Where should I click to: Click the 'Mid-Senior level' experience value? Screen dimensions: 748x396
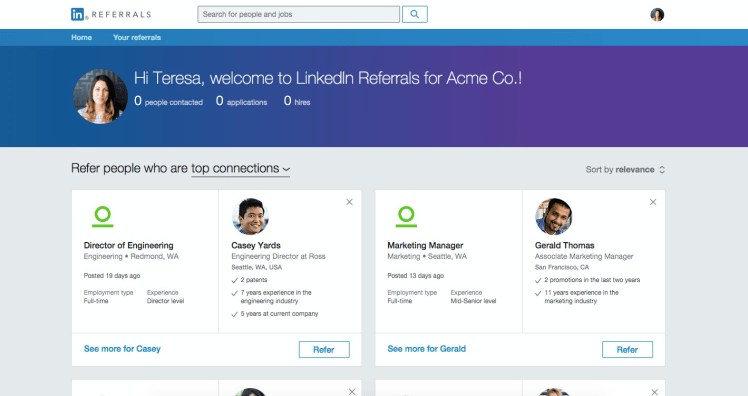[473, 301]
